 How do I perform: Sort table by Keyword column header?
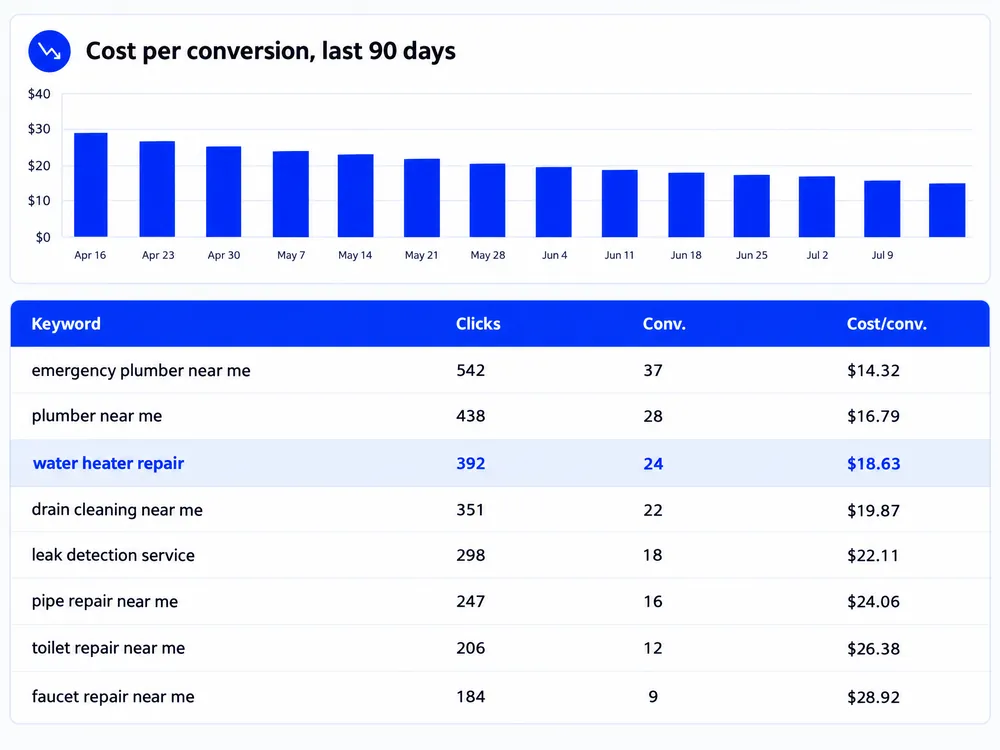pos(66,324)
